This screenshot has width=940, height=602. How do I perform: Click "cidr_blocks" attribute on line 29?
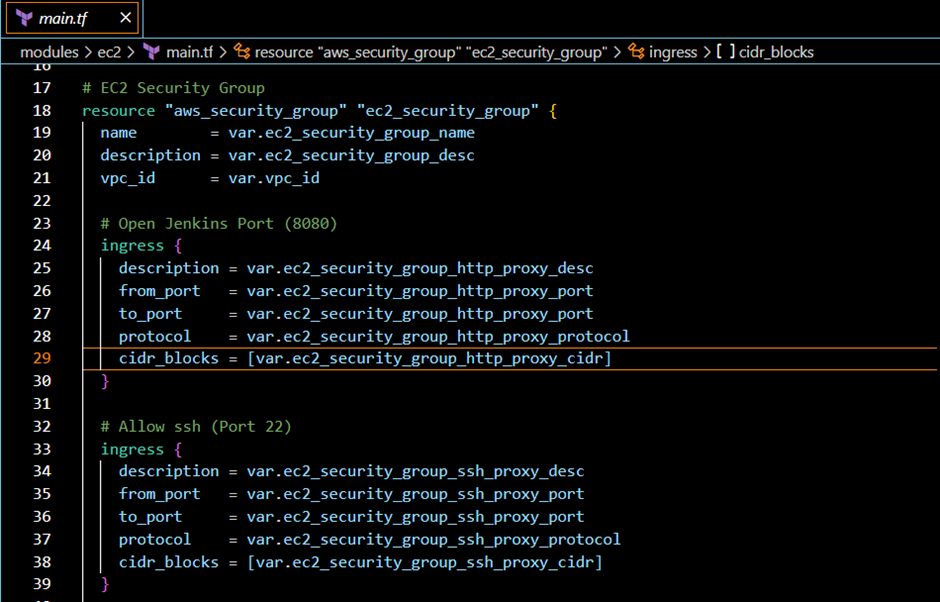(x=168, y=359)
